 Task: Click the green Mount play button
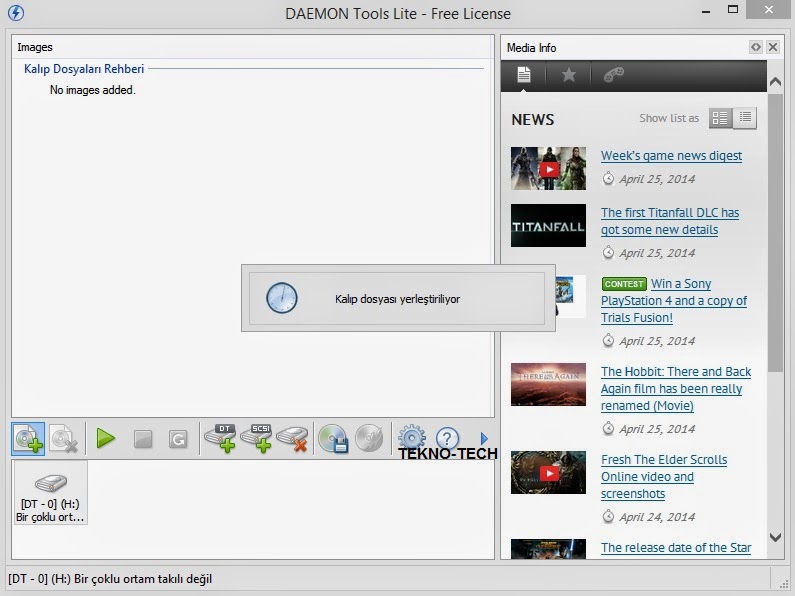105,438
